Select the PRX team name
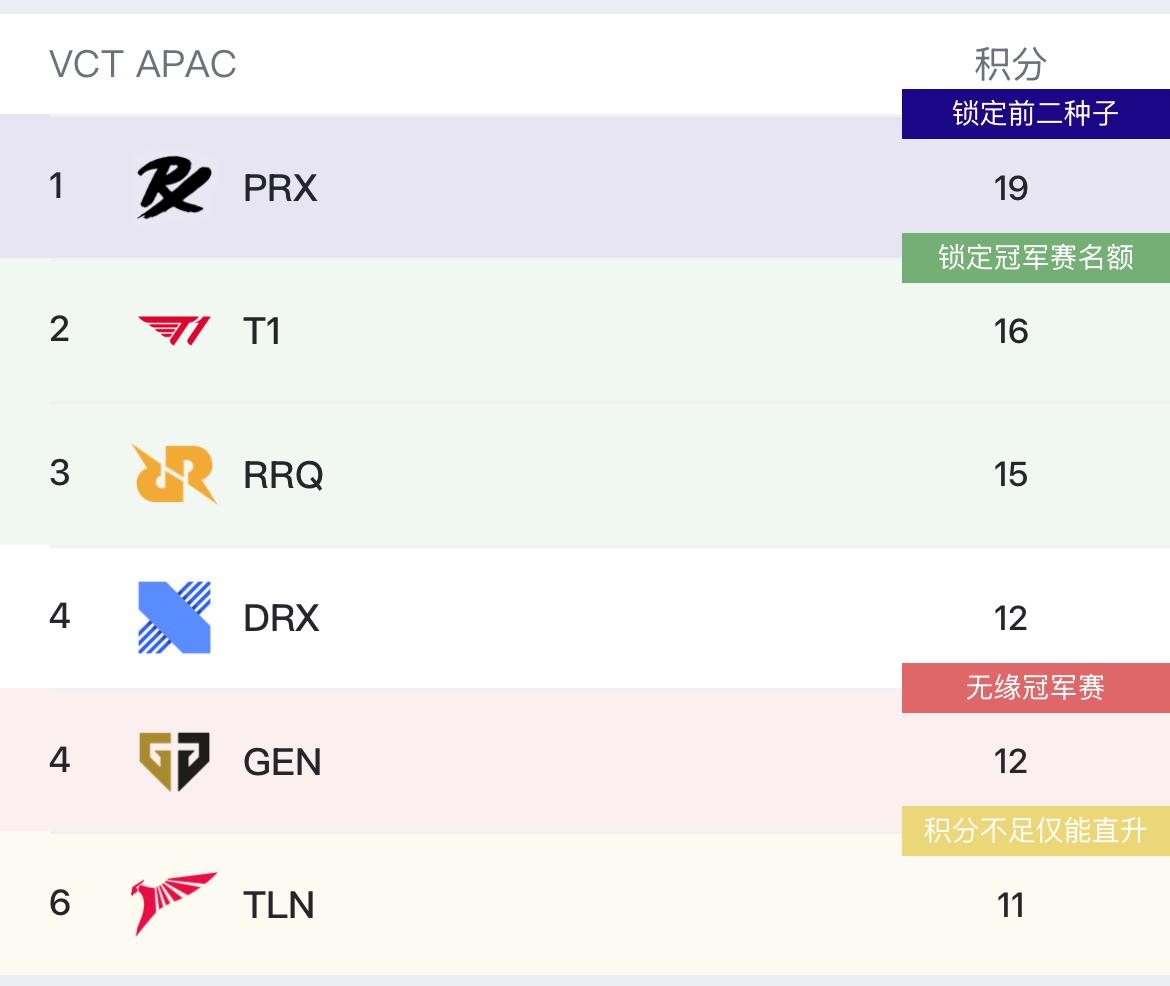The image size is (1170, 986). pos(280,188)
